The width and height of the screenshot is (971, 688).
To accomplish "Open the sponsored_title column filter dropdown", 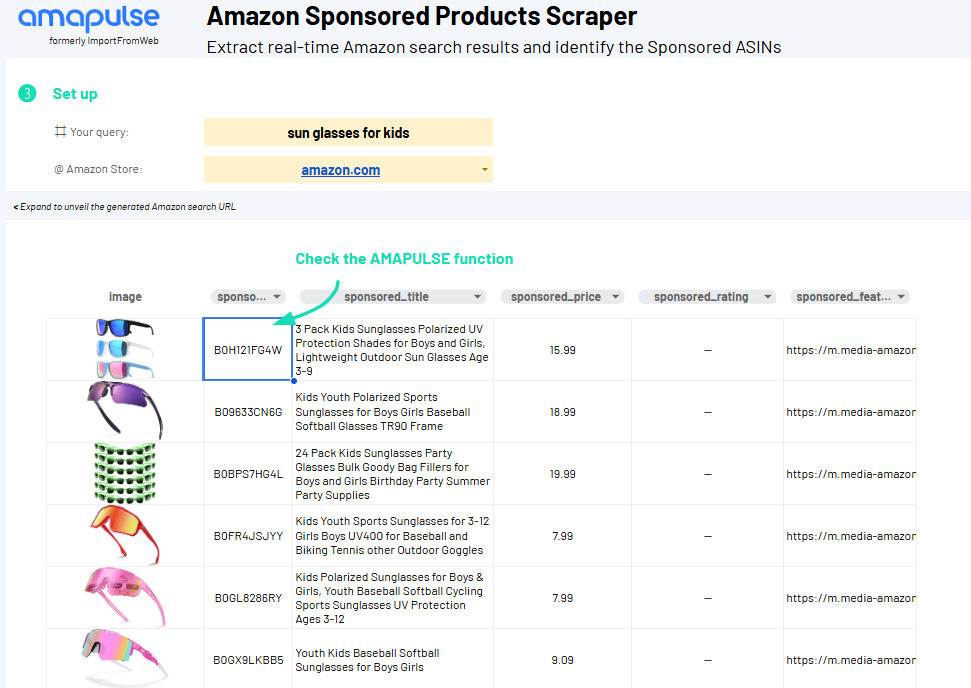I will pos(477,297).
